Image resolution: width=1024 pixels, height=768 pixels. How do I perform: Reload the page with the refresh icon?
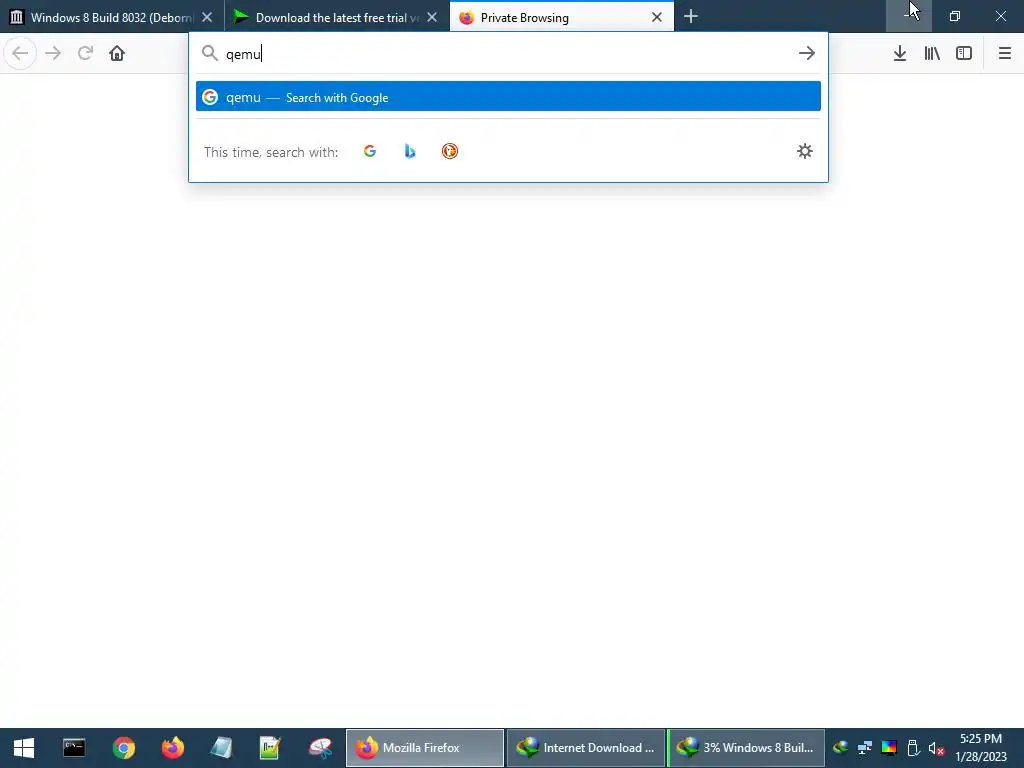[85, 53]
